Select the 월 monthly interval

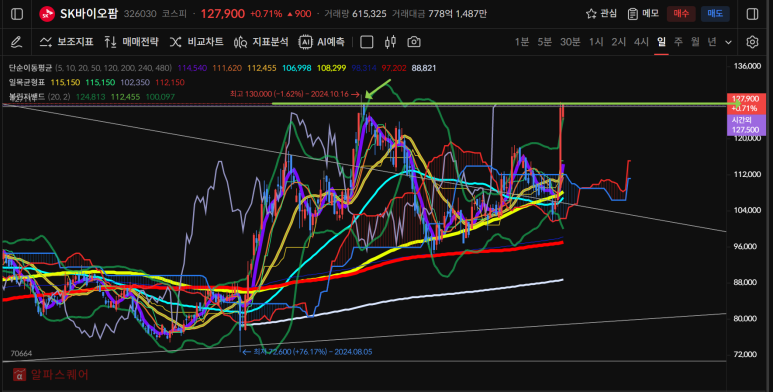pyautogui.click(x=695, y=42)
